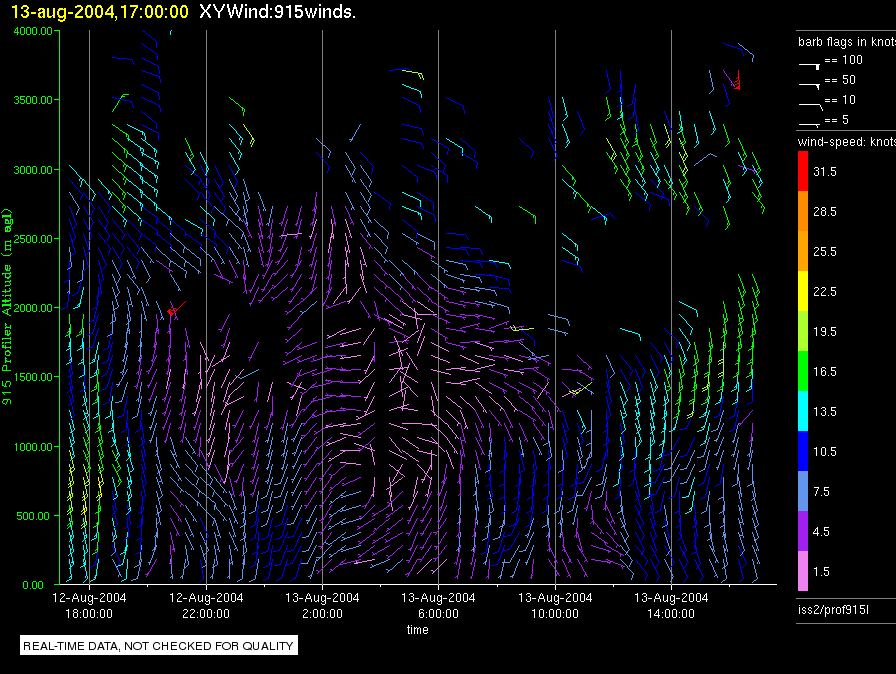The width and height of the screenshot is (896, 674).
Task: Click the 50-knot barb flag legend icon
Action: pos(809,86)
